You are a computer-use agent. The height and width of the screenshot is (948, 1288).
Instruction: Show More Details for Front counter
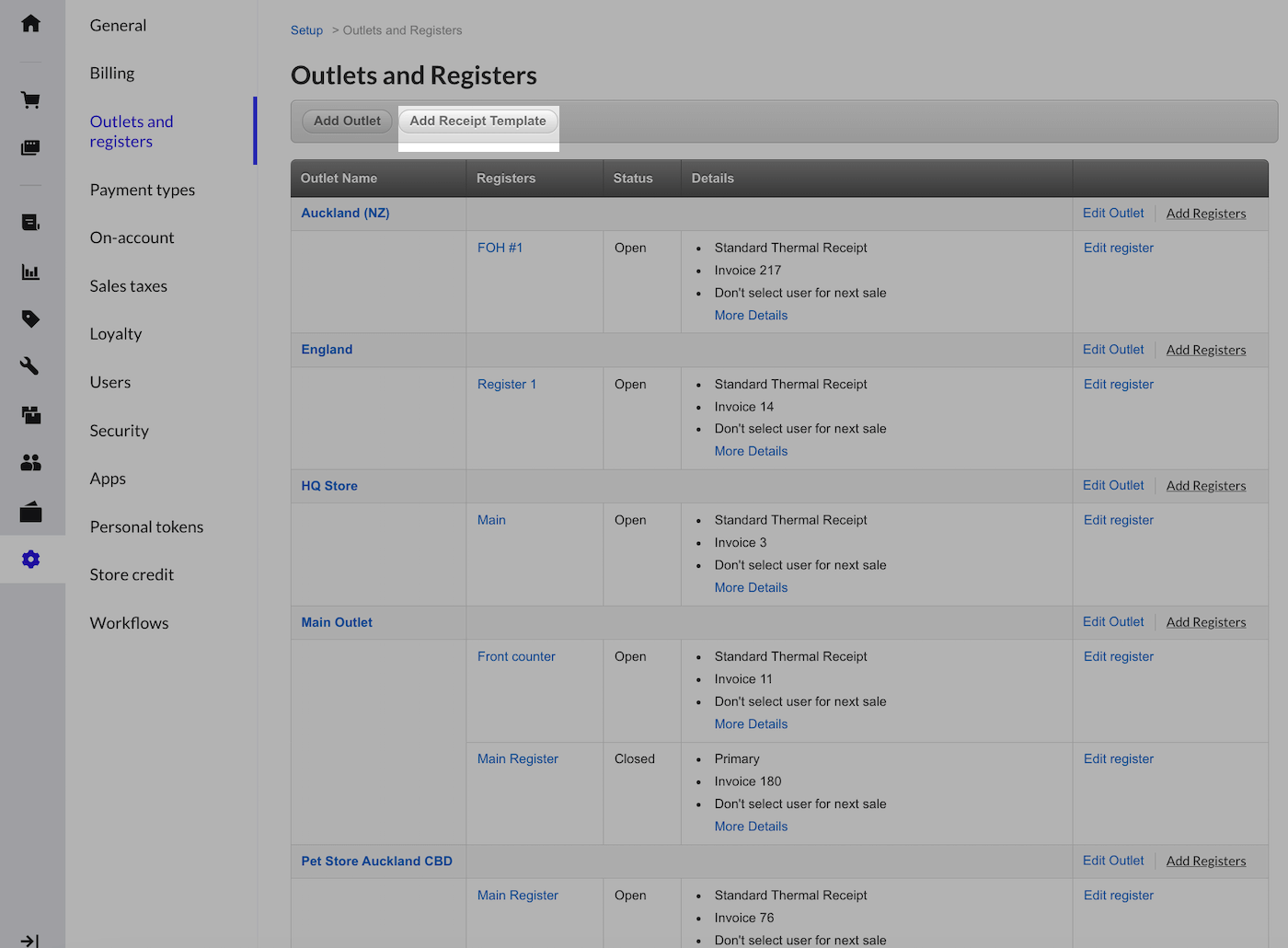coord(751,724)
